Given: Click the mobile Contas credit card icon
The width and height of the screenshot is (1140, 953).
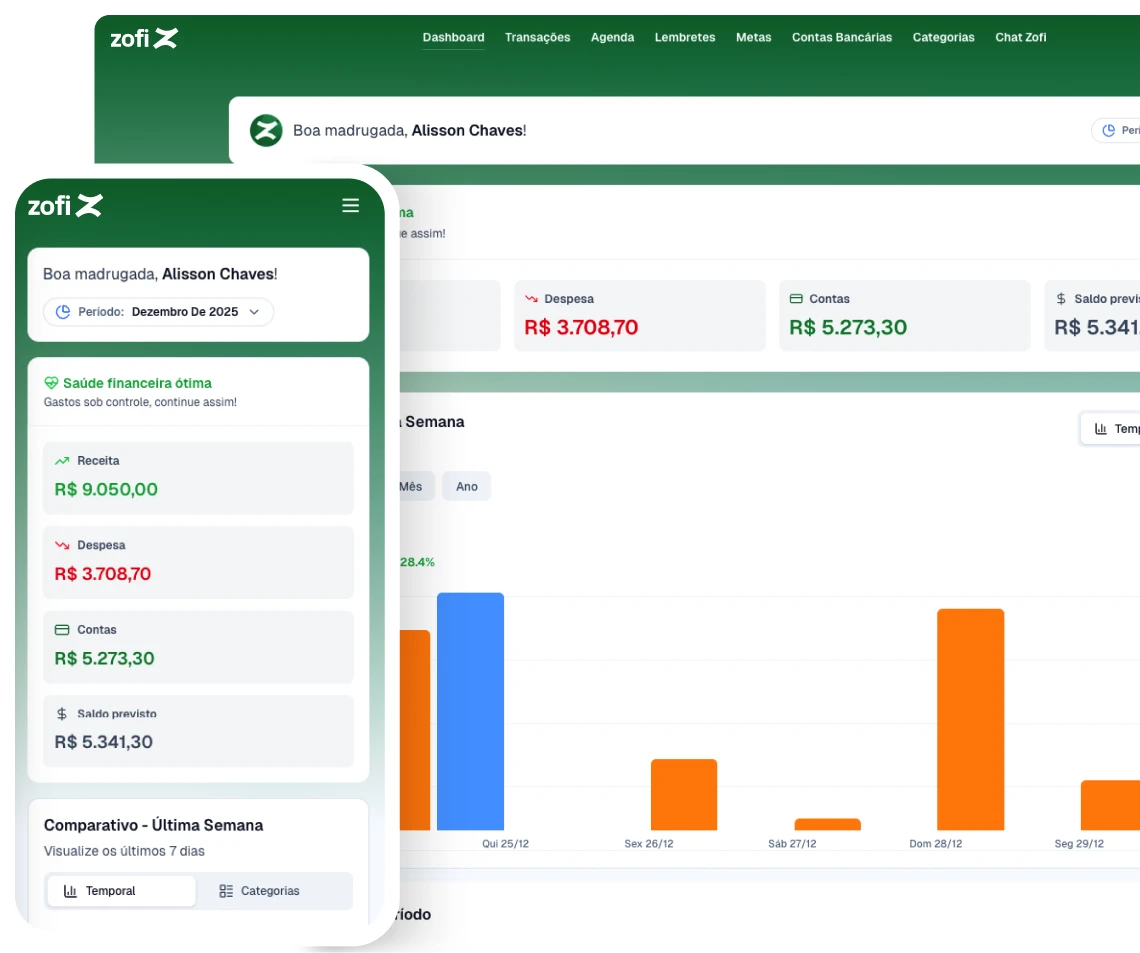Looking at the screenshot, I should click(62, 630).
